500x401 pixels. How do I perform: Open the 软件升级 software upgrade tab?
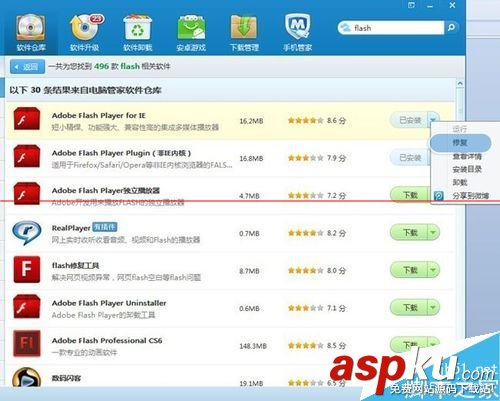coord(85,33)
